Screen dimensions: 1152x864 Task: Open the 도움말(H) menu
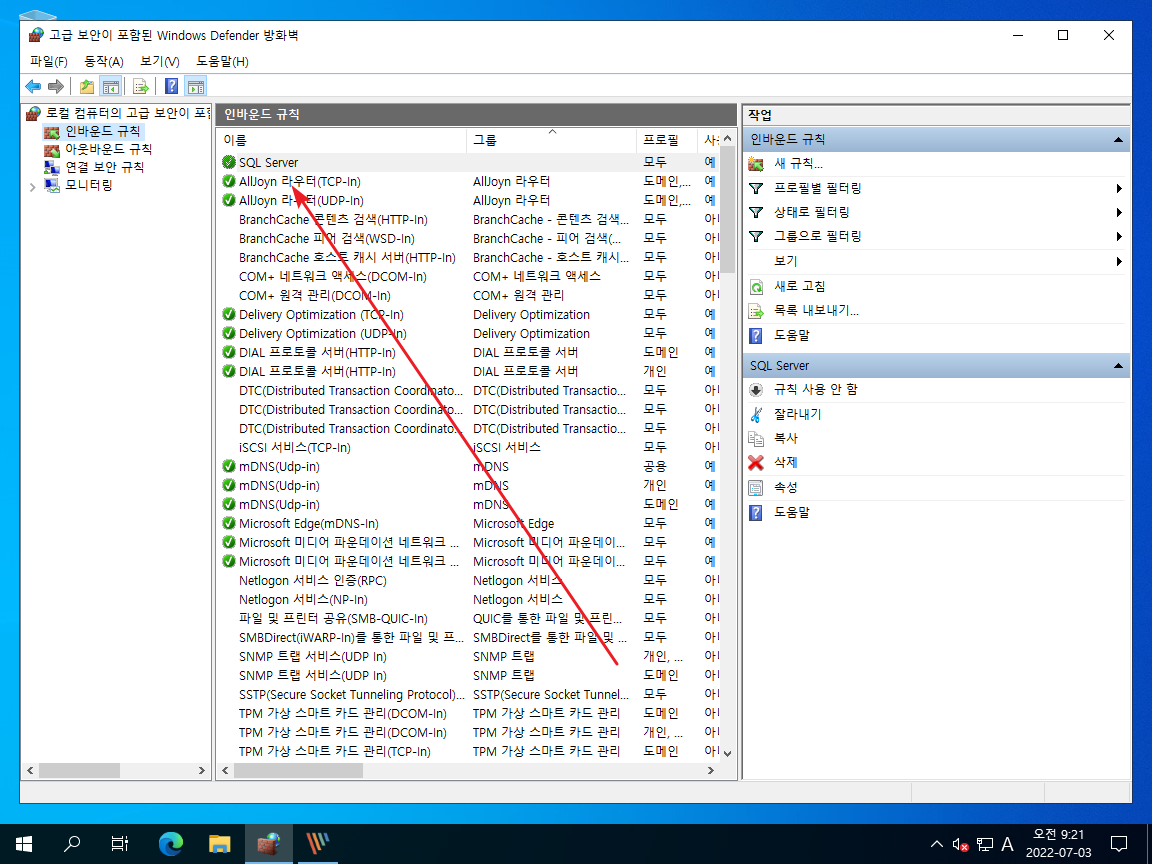(222, 62)
